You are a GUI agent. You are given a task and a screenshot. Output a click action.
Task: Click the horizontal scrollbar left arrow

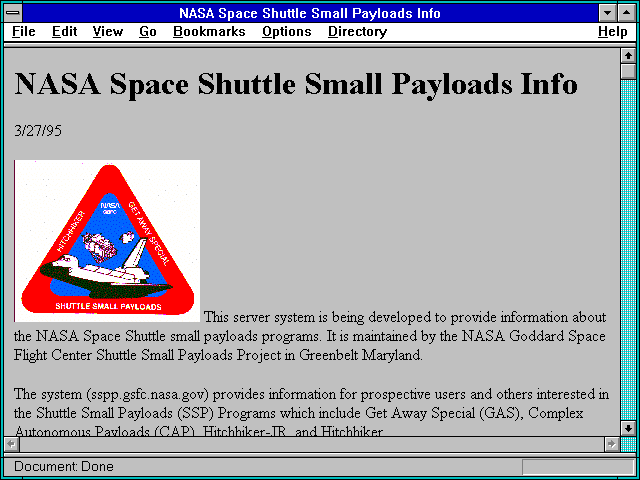pos(11,444)
